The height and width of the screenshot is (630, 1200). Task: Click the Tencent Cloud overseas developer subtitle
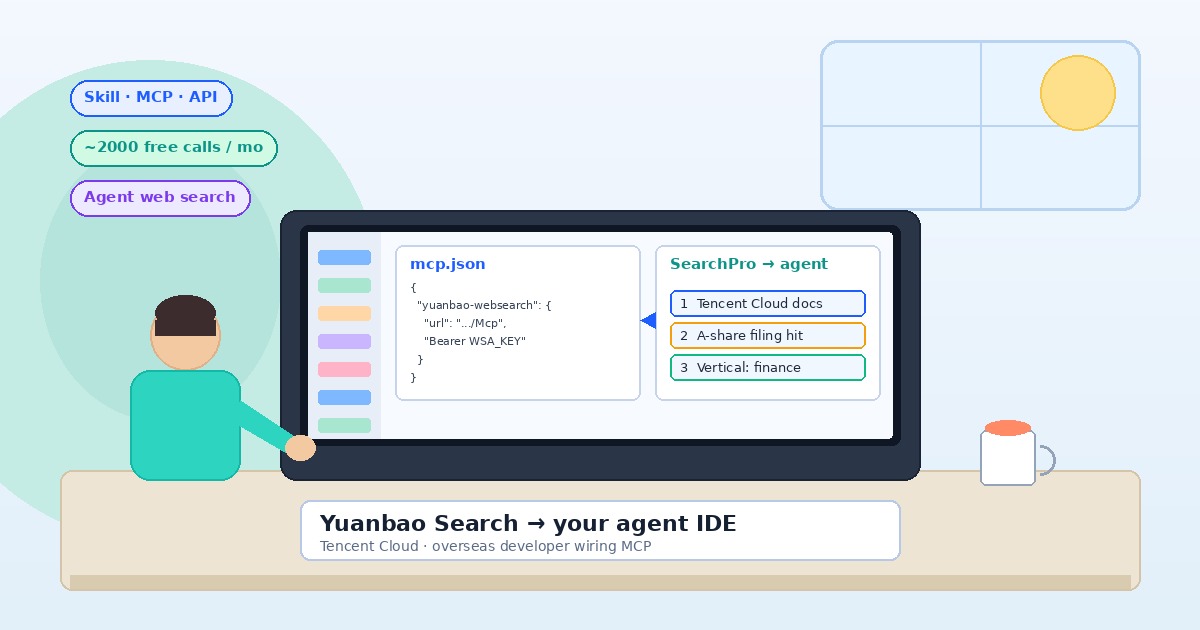pyautogui.click(x=485, y=547)
